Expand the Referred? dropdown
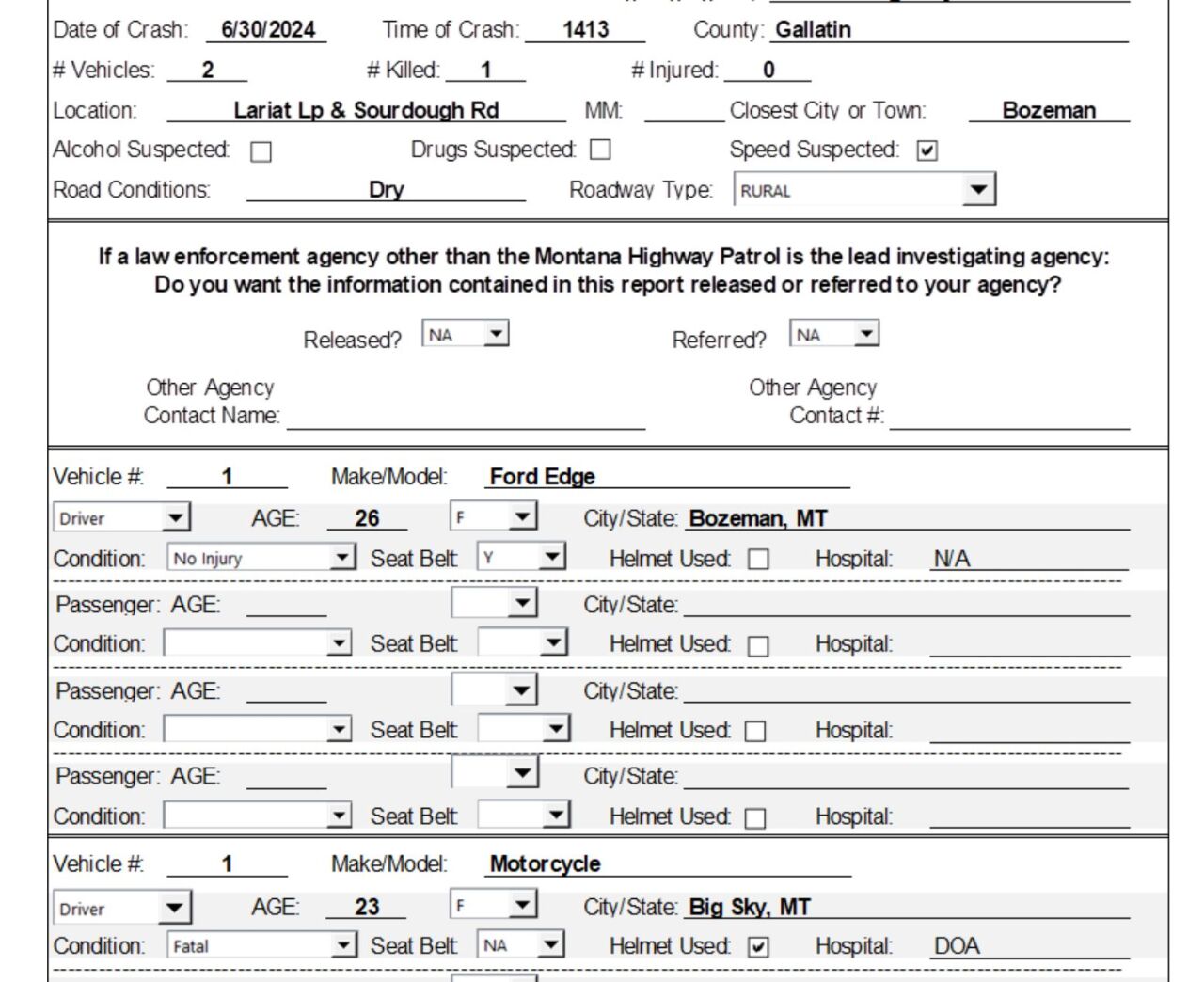The width and height of the screenshot is (1204, 982). (x=866, y=334)
